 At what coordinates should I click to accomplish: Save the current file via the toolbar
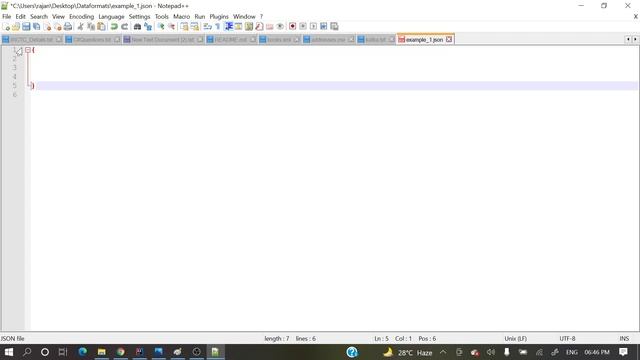[x=26, y=27]
